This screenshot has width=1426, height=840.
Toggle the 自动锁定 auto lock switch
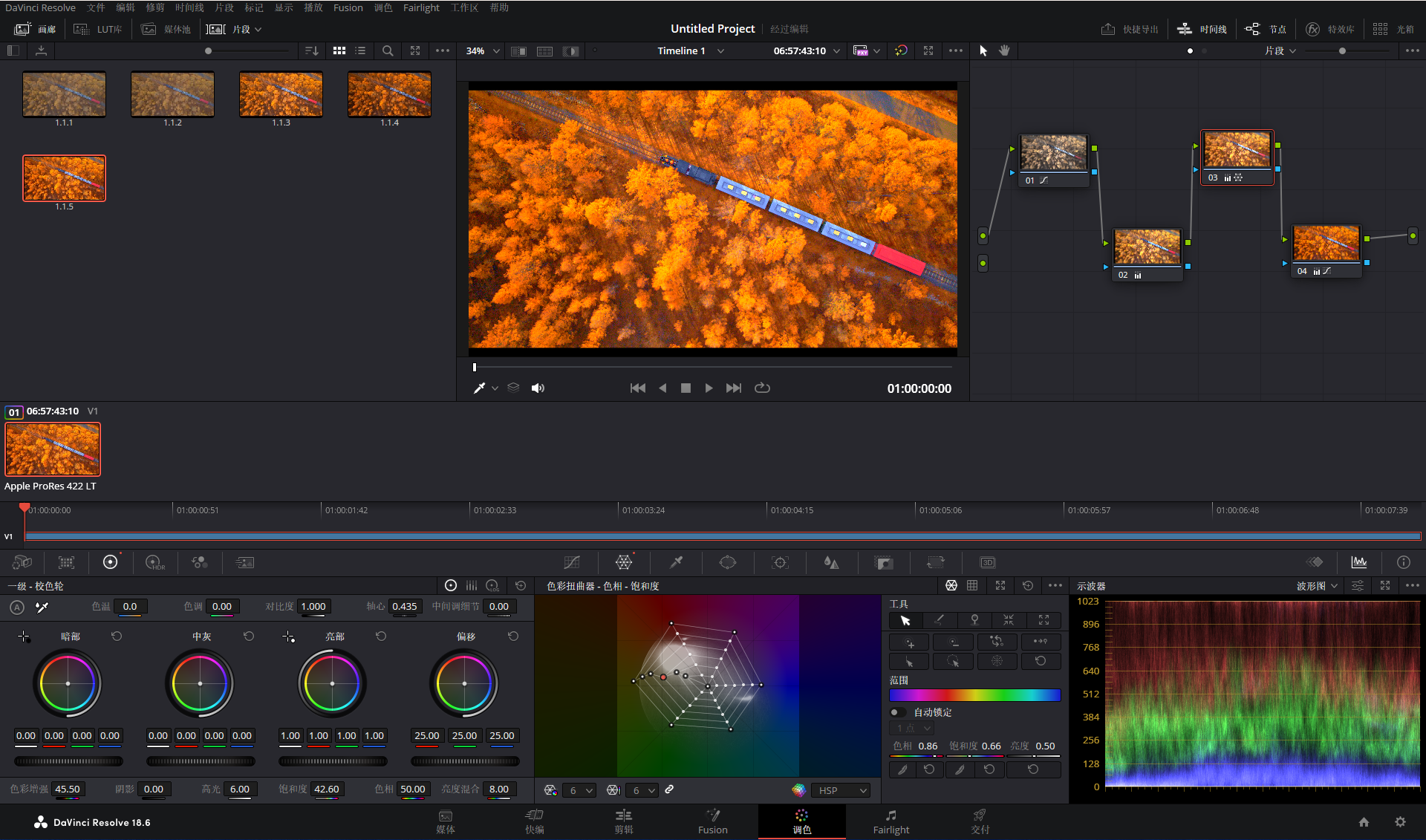coord(897,712)
